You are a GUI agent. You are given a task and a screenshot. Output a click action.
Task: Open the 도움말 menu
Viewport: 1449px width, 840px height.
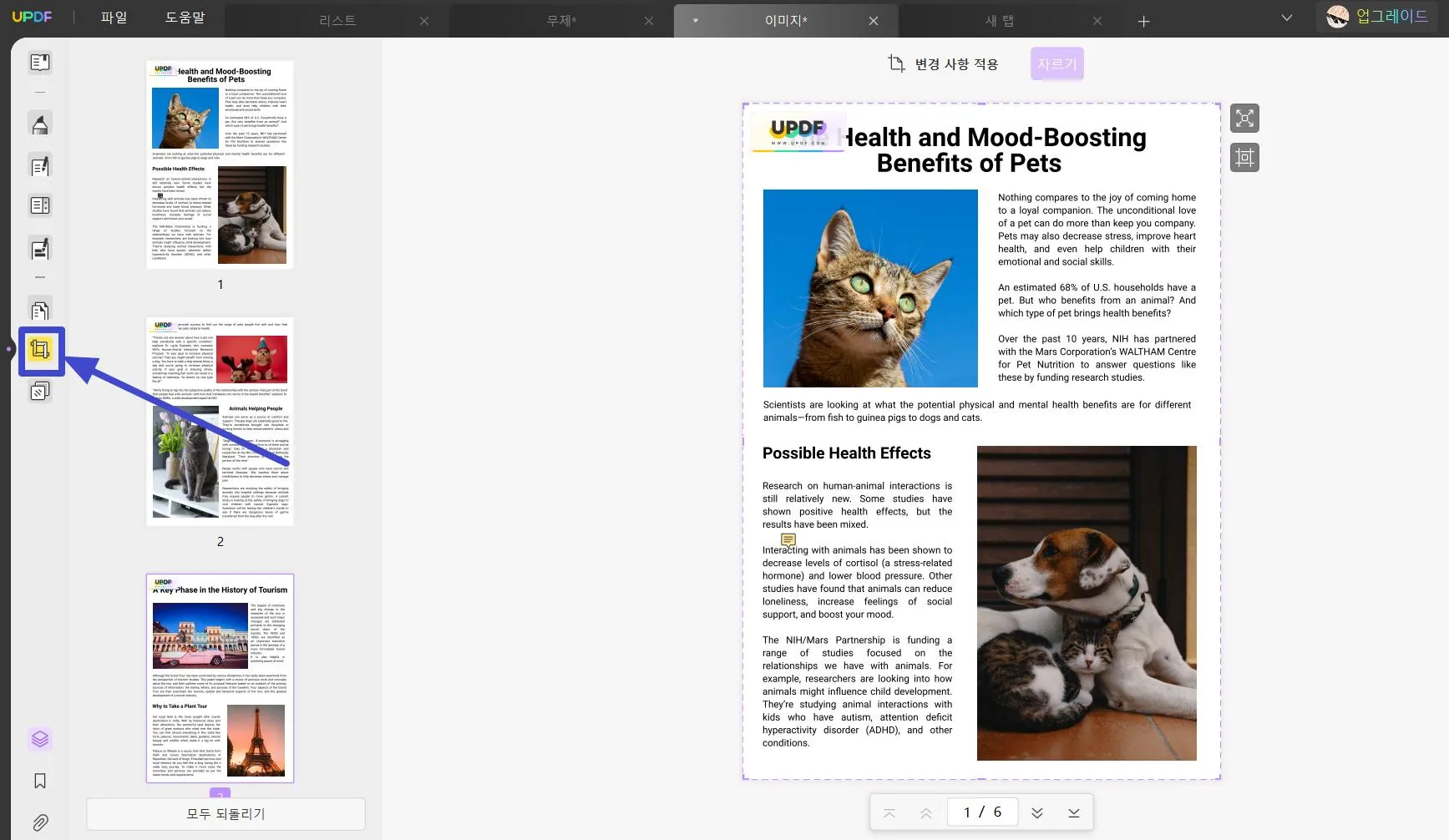click(185, 17)
